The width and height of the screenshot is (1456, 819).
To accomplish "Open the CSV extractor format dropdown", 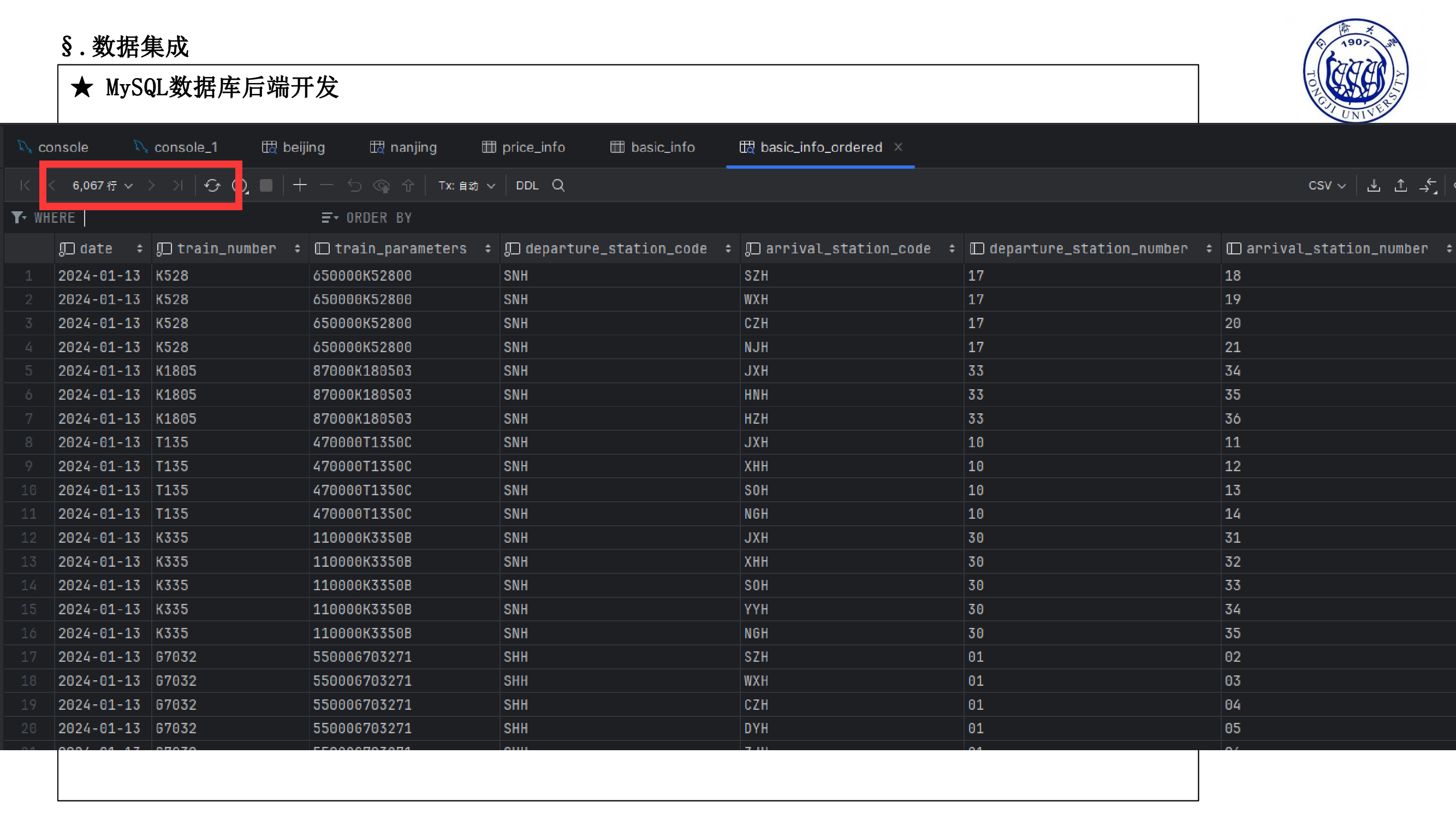I will point(1327,186).
